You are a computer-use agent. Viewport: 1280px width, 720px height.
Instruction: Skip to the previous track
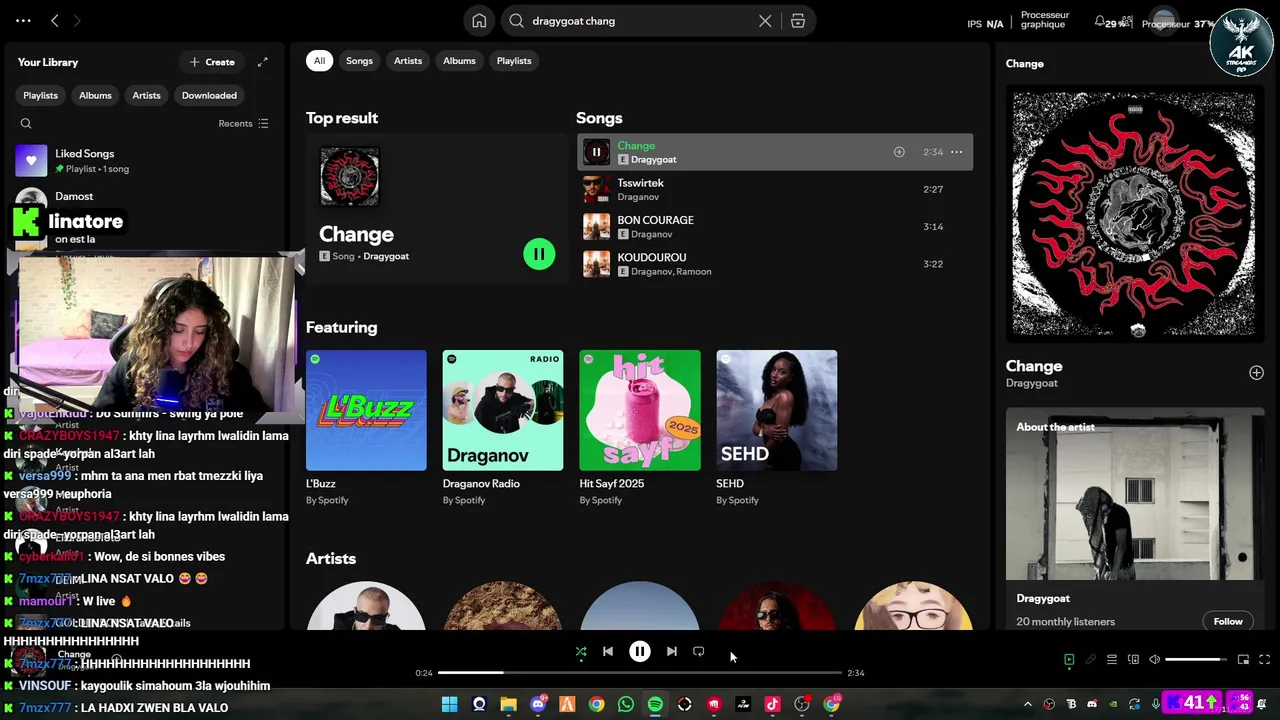tap(607, 652)
